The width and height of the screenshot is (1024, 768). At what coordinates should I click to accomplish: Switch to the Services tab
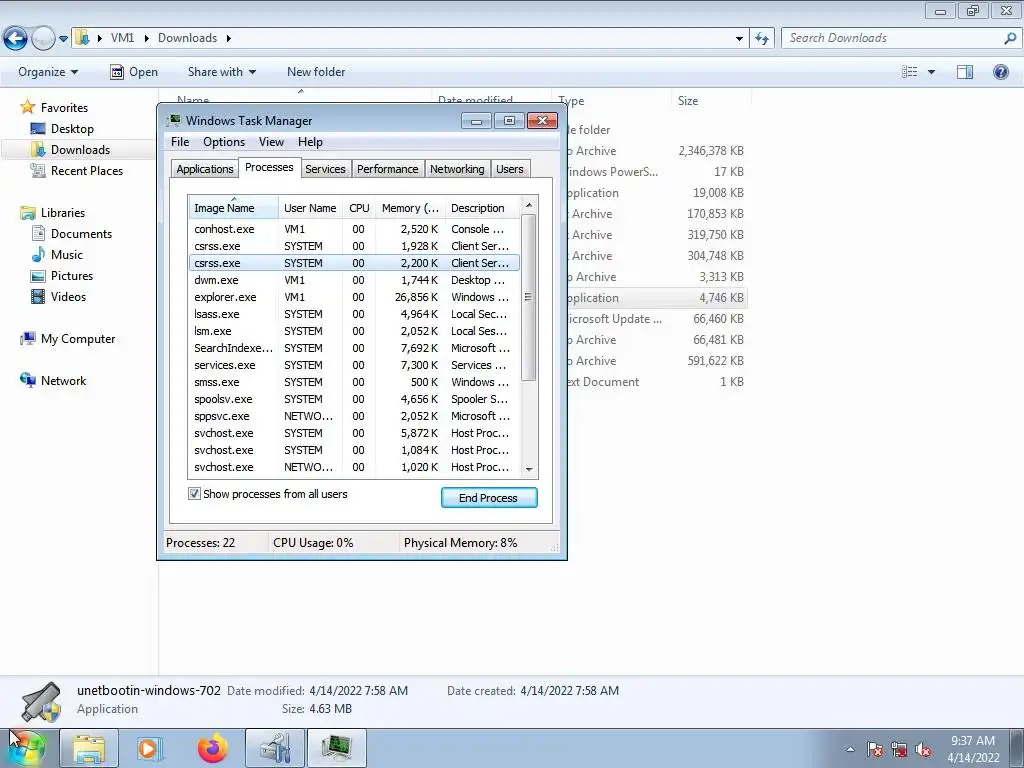point(325,168)
